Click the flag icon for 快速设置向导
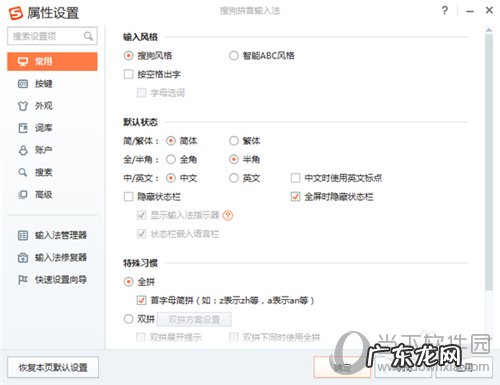Screen dimensions: 500x385 pos(23,279)
